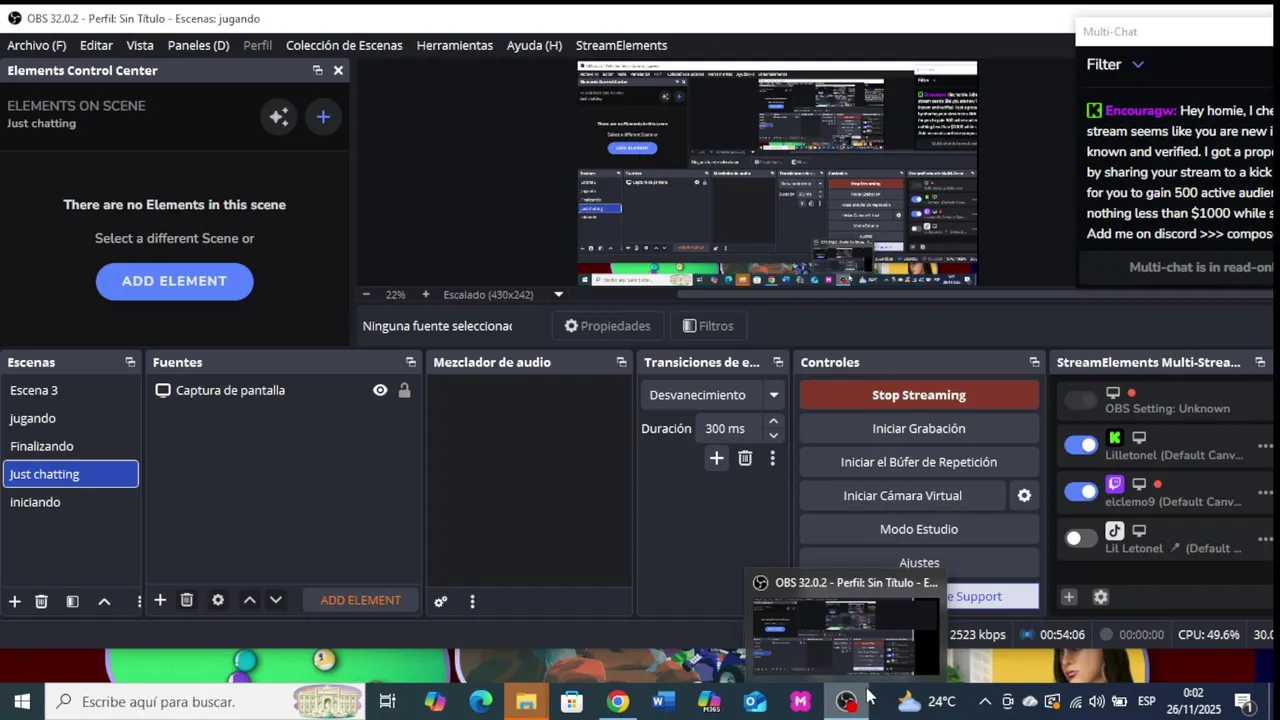Remove the selected source with the Fuentes trash icon

186,600
